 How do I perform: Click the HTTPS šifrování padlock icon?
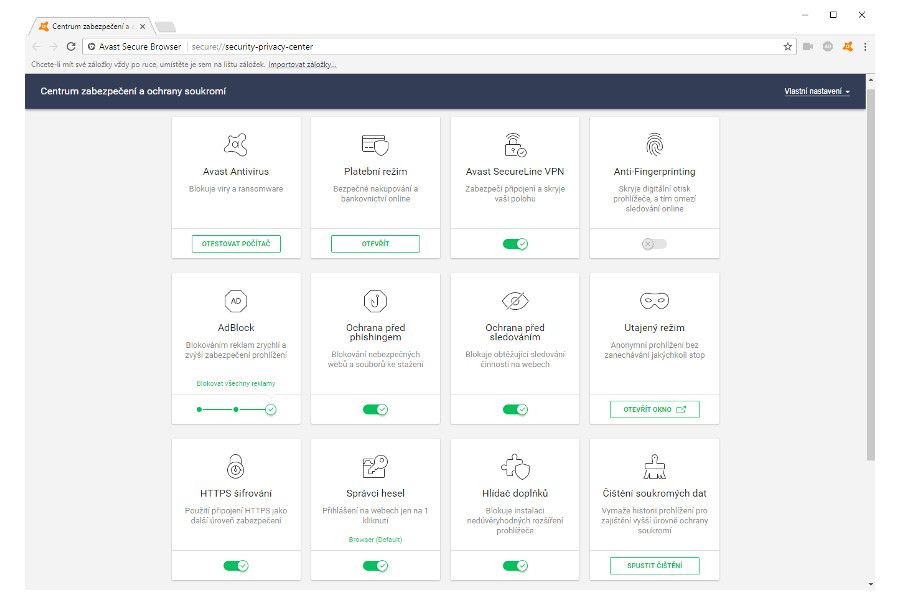coord(236,466)
